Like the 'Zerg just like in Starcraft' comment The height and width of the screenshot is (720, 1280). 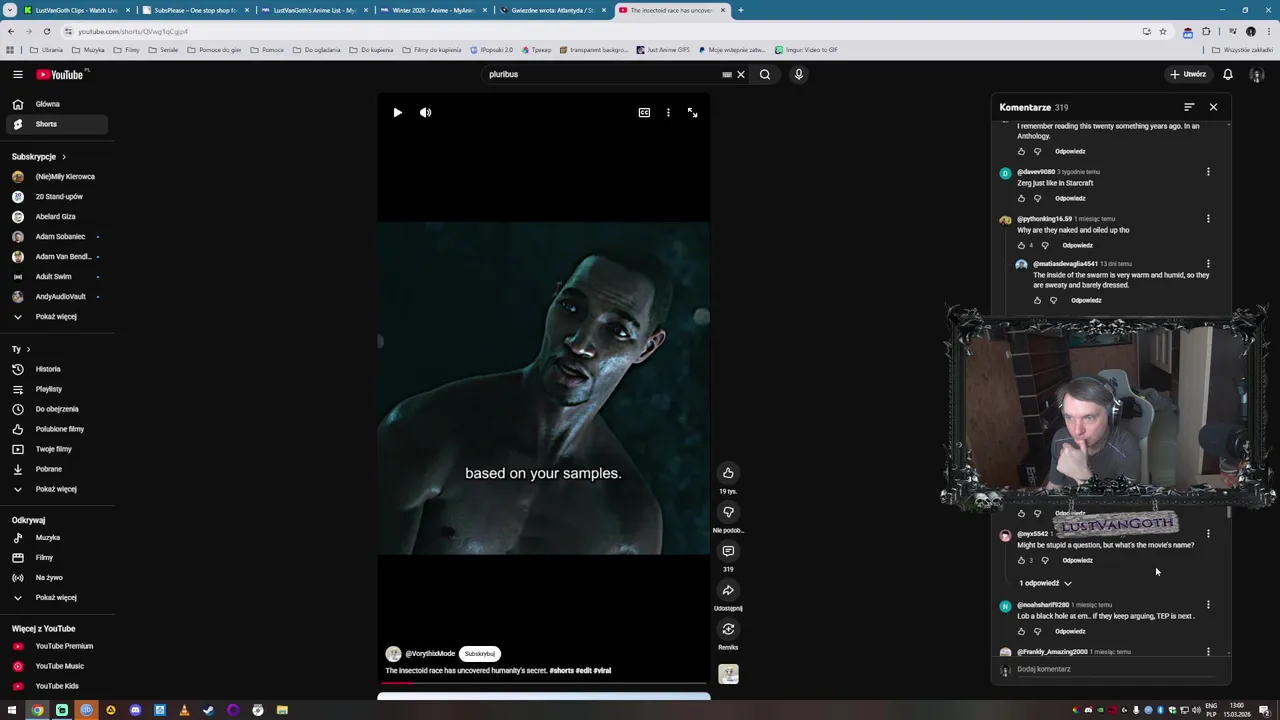point(1021,198)
